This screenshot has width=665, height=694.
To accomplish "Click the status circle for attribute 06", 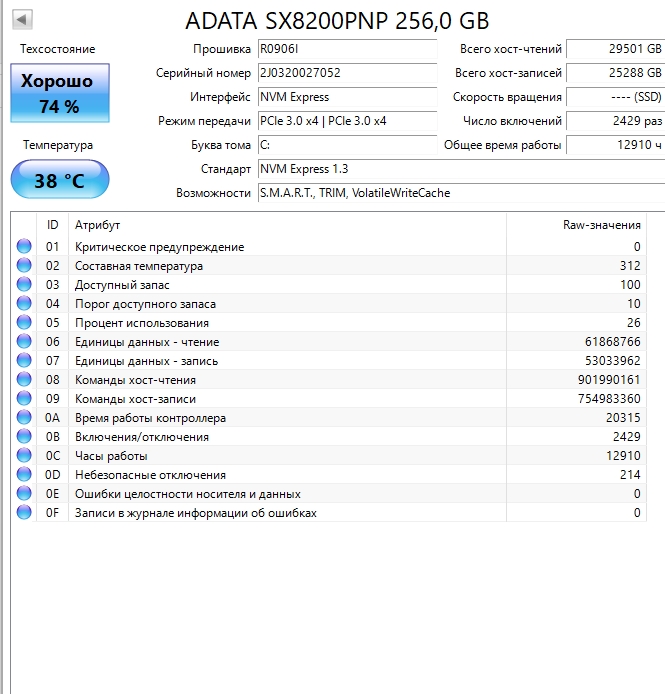I will 24,341.
